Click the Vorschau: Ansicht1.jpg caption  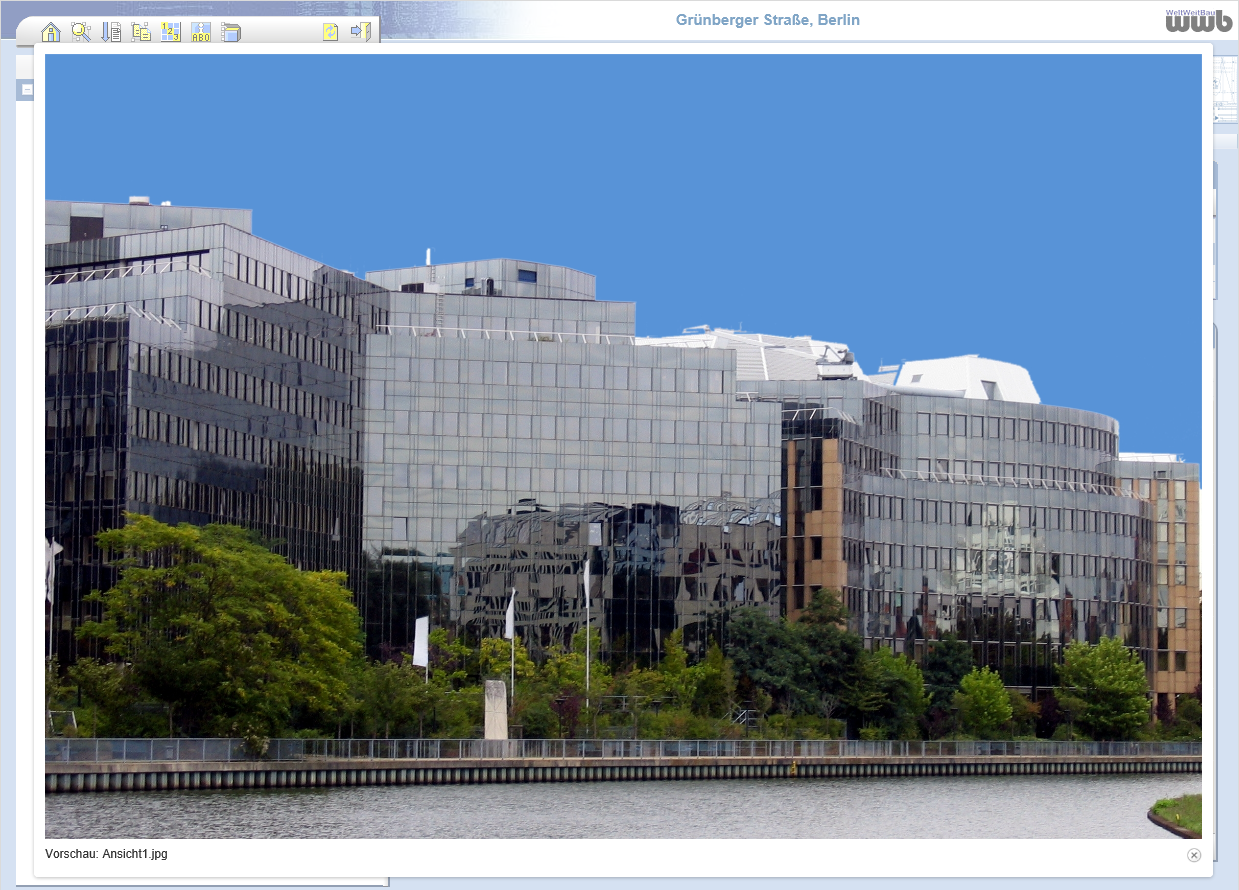107,854
